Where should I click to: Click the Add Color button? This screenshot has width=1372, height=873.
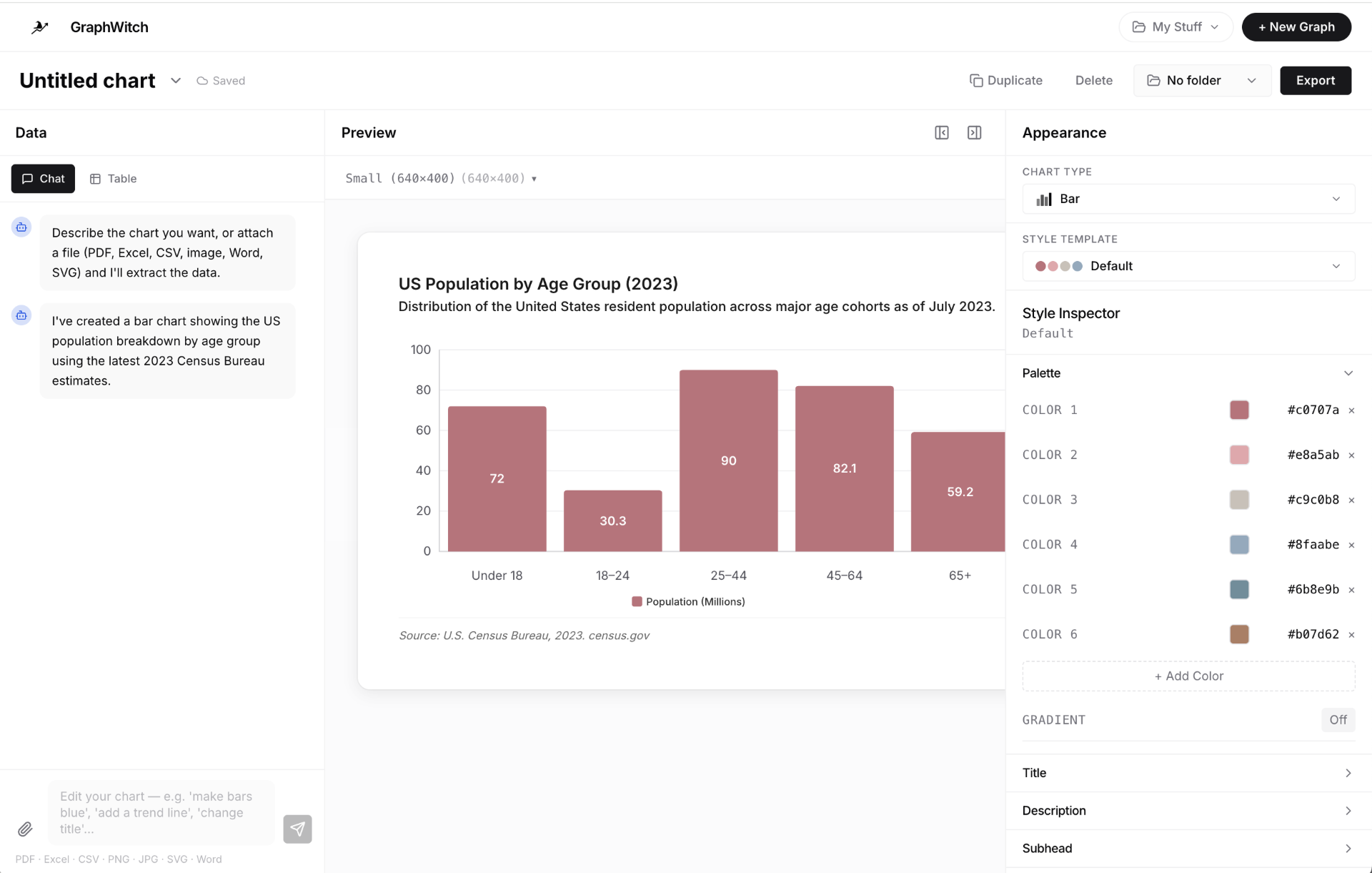(x=1188, y=676)
